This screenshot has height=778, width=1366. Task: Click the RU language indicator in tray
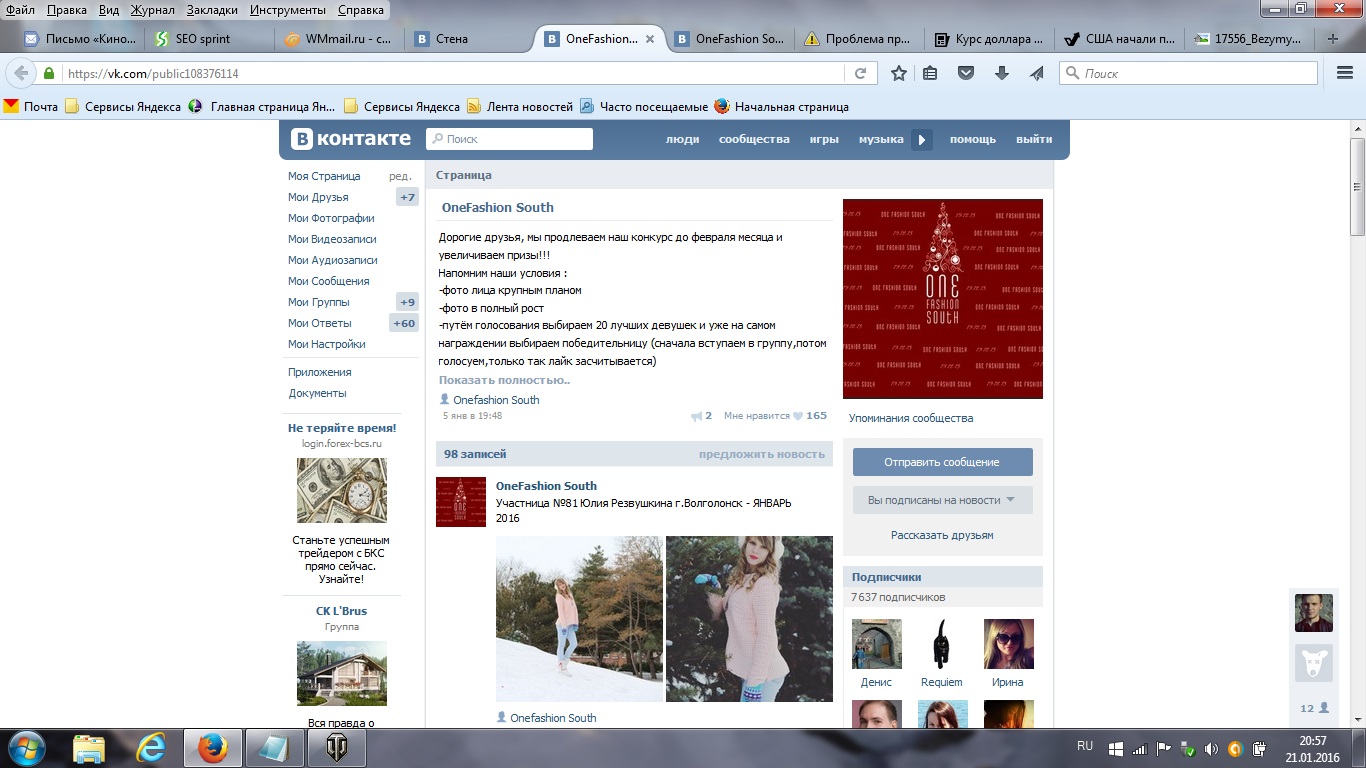coord(1085,746)
